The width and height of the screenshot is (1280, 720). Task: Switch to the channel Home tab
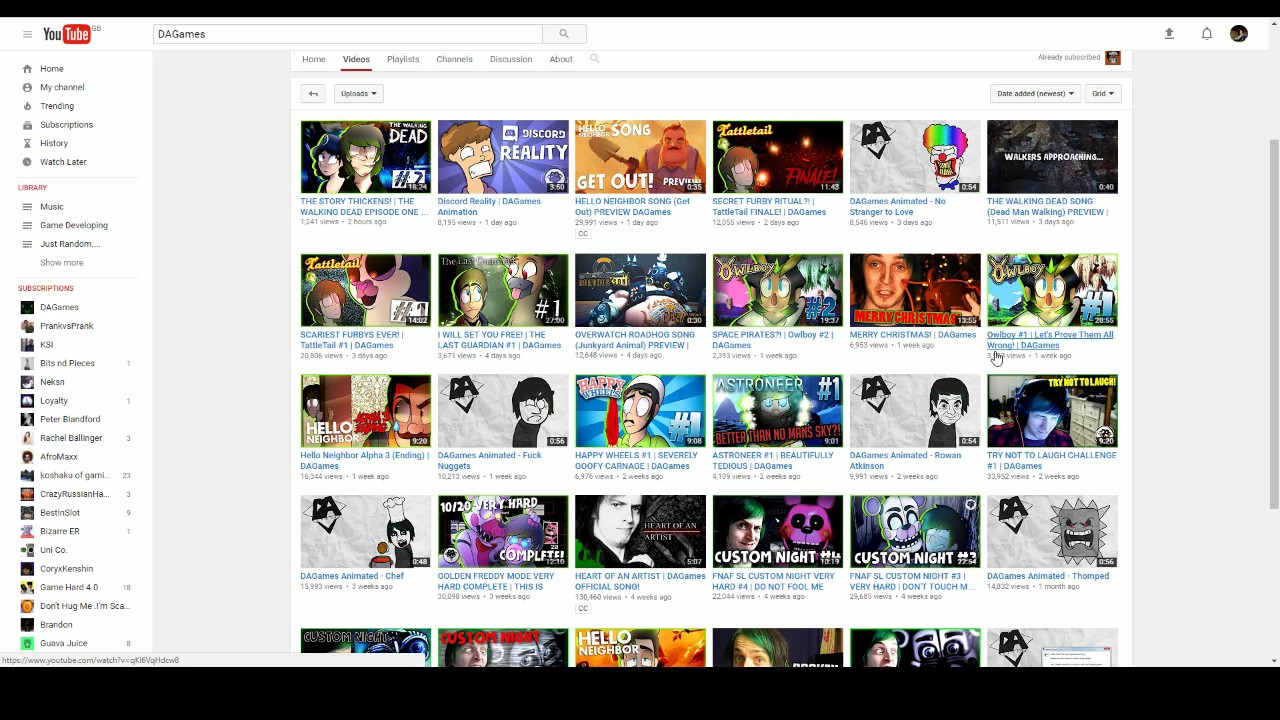click(314, 59)
